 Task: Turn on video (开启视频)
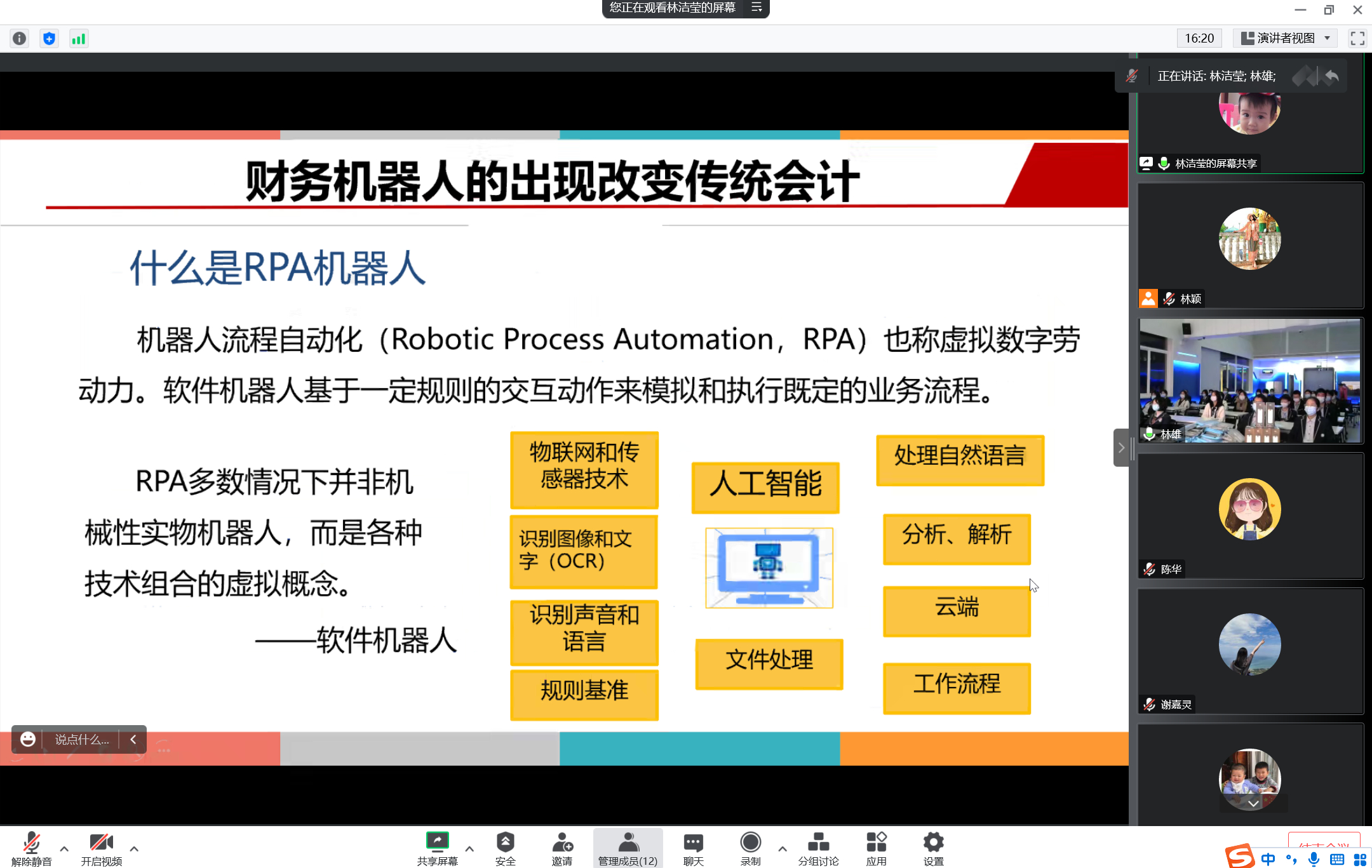(102, 848)
